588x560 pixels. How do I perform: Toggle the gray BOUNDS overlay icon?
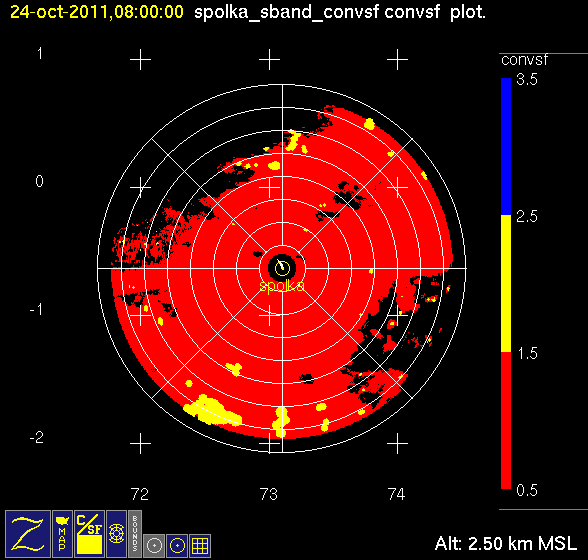135,534
